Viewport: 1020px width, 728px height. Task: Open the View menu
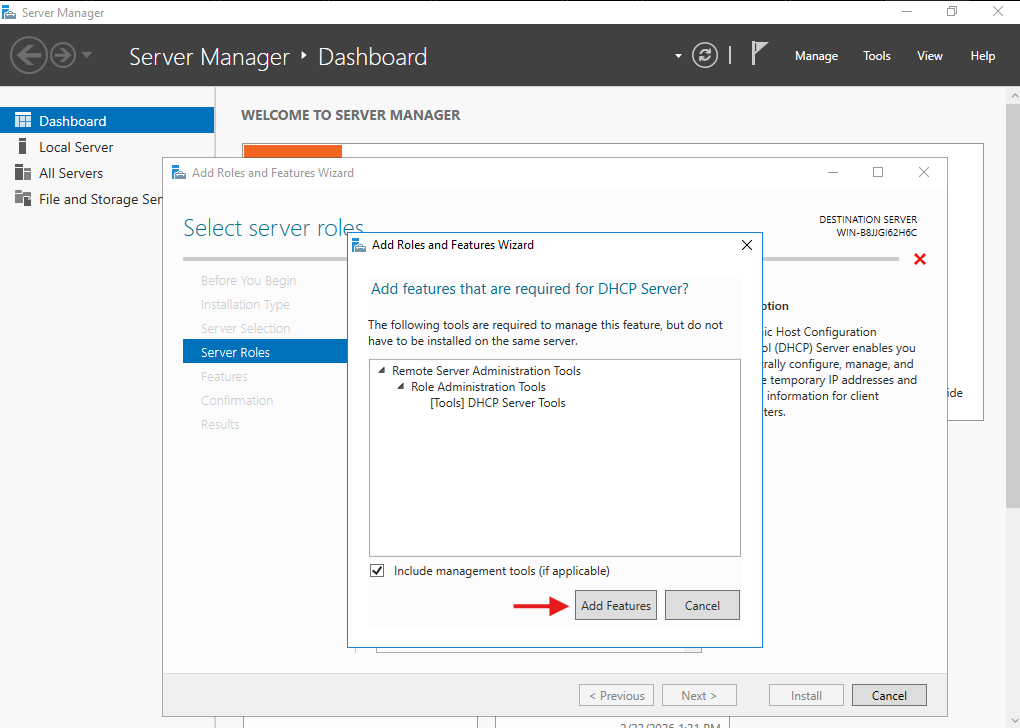(x=930, y=56)
